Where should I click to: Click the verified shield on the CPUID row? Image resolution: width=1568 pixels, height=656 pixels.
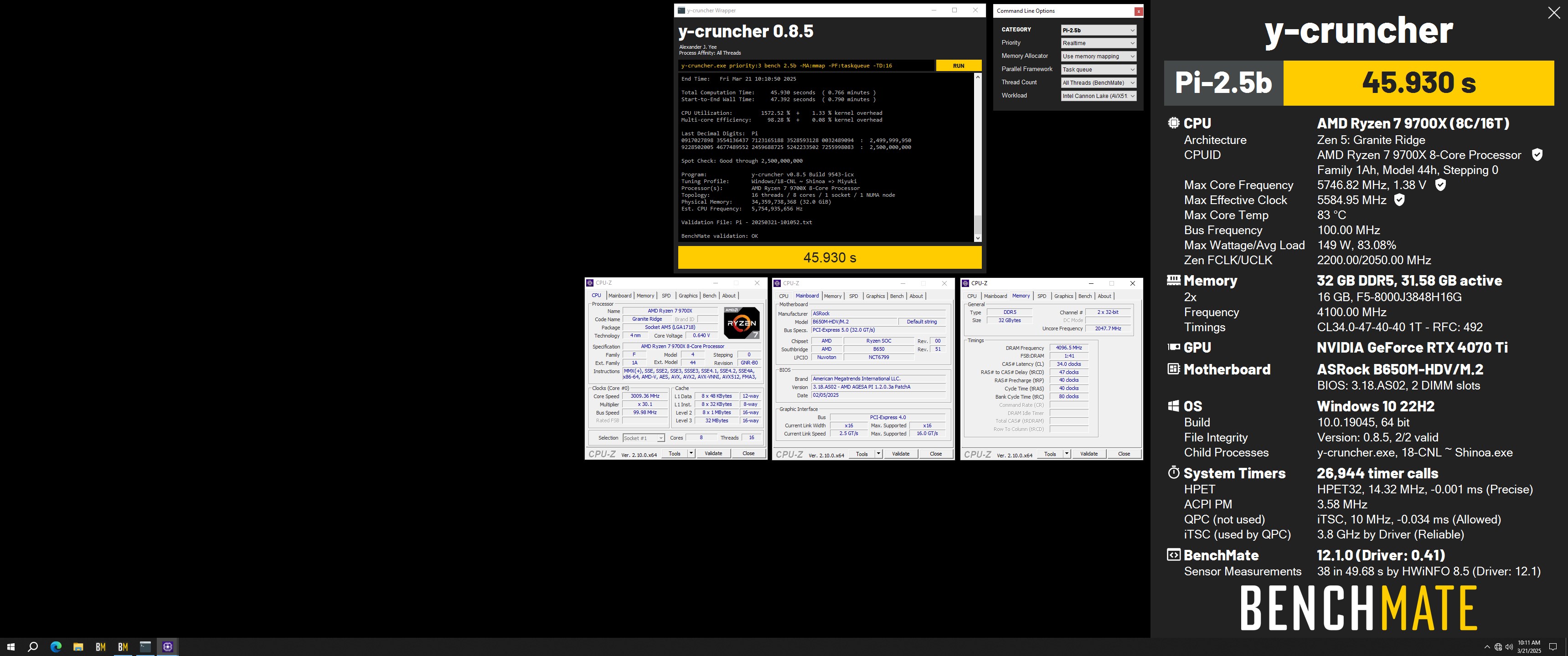tap(1537, 154)
